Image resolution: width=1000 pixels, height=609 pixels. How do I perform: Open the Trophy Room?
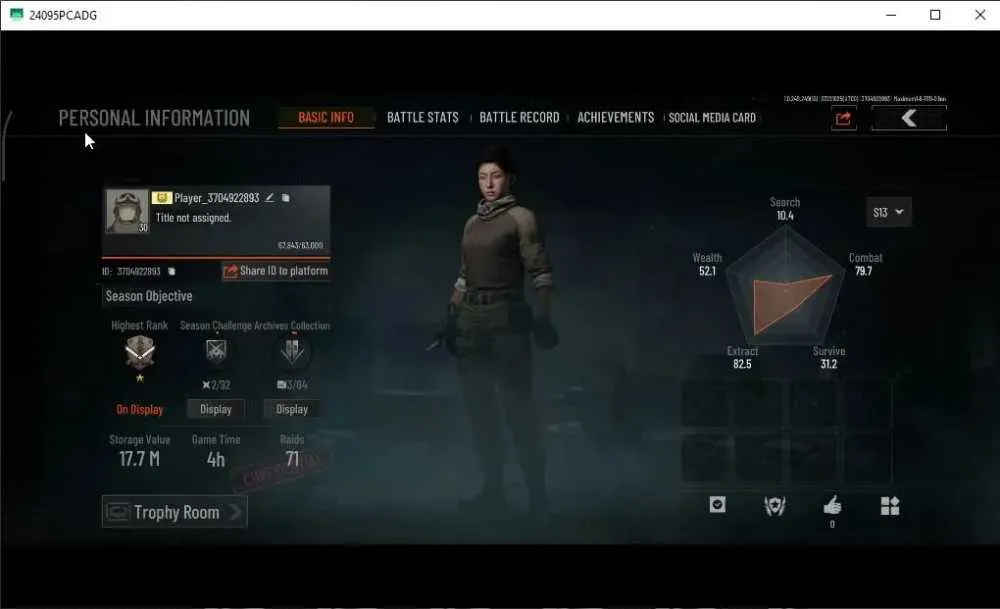[x=174, y=512]
